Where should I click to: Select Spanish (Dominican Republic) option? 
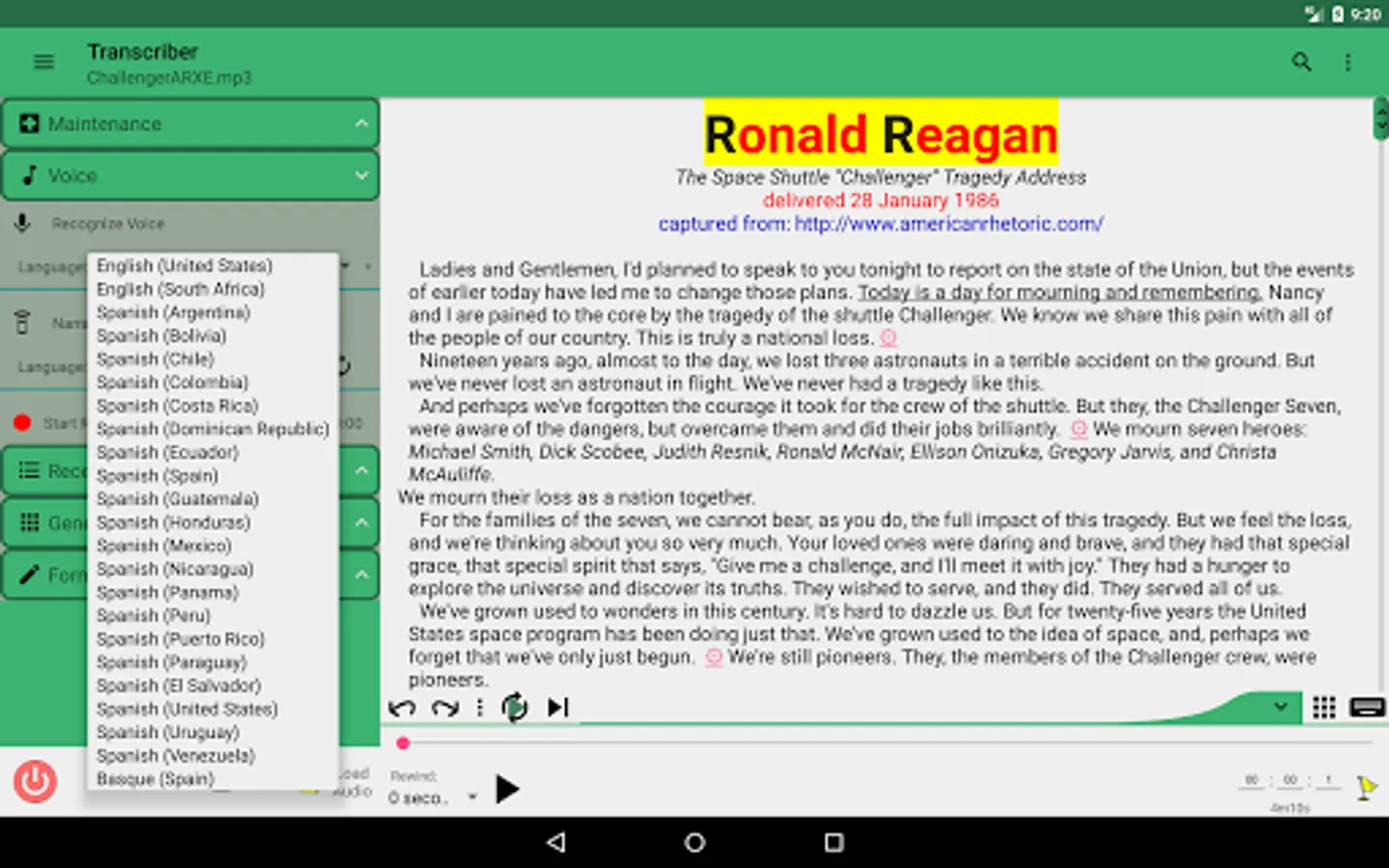click(212, 429)
